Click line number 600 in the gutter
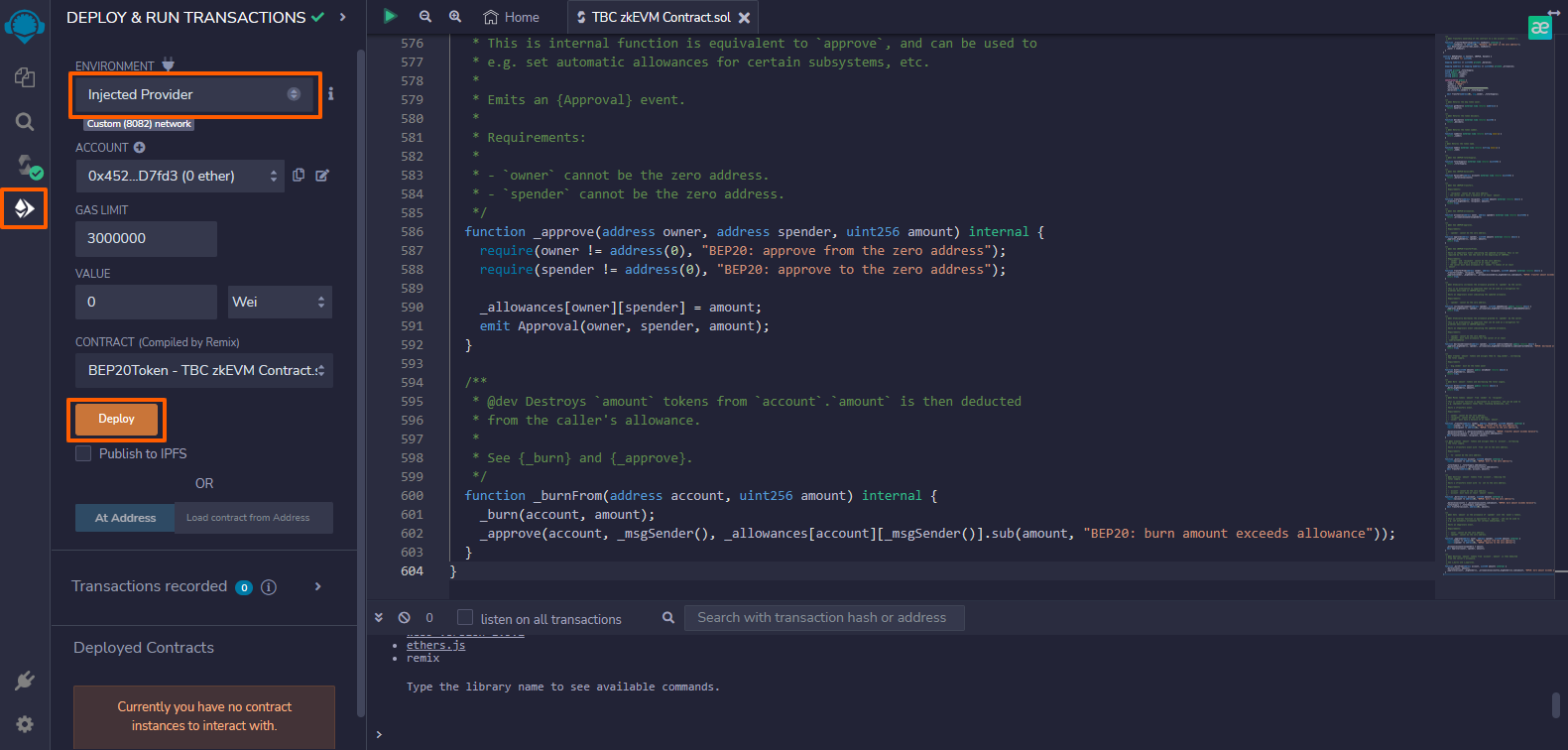 click(x=412, y=495)
